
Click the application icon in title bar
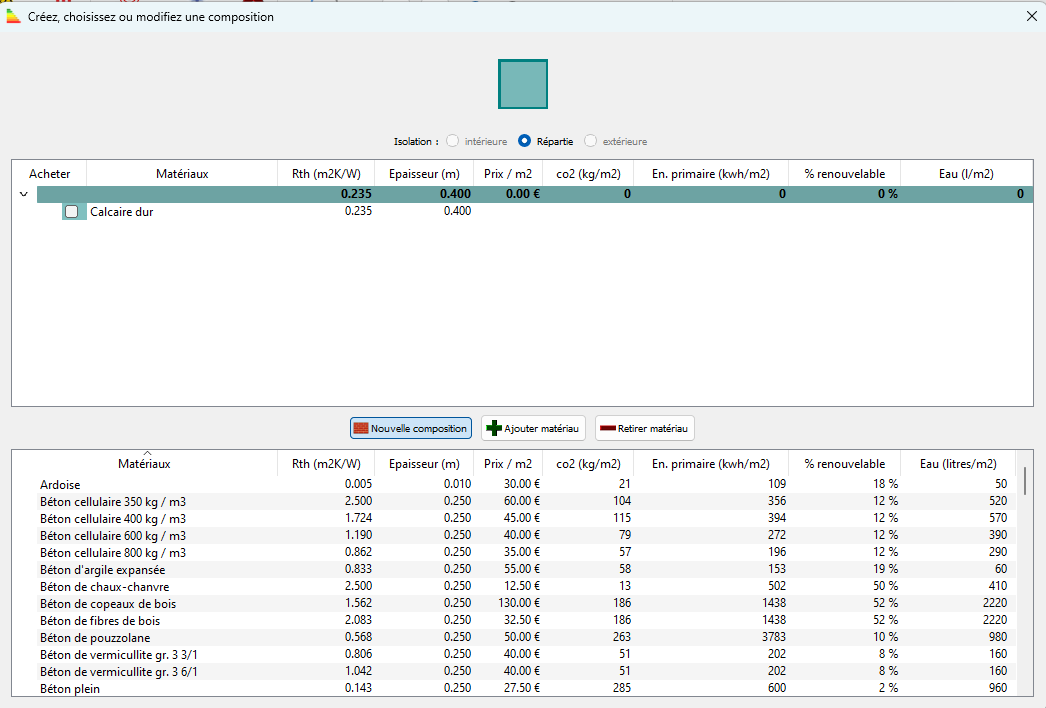(14, 17)
